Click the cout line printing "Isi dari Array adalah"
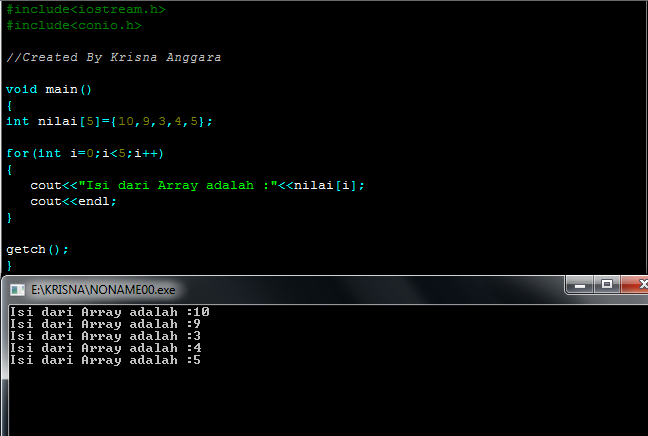 (x=197, y=186)
